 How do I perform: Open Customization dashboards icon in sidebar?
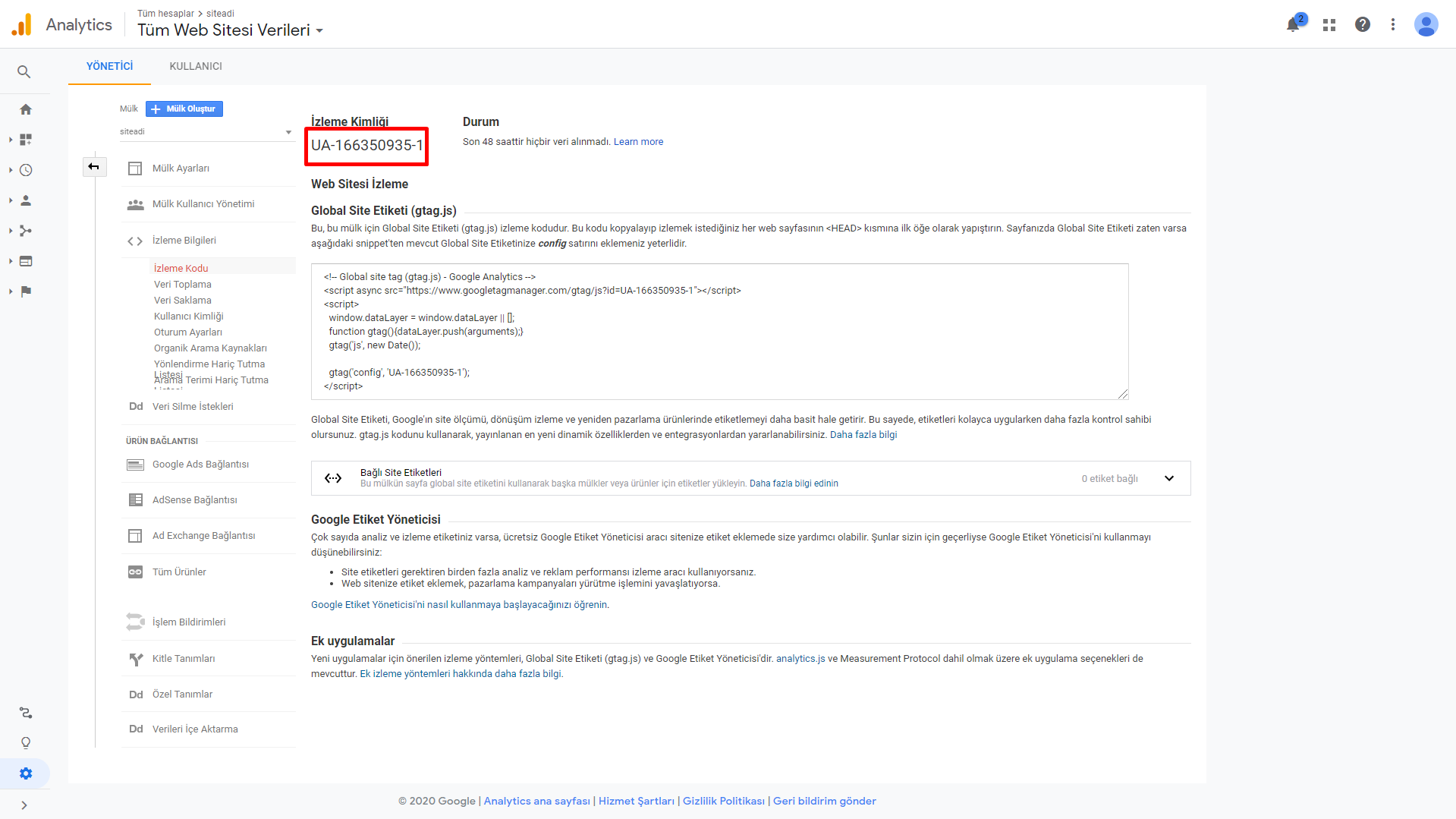pyautogui.click(x=26, y=140)
